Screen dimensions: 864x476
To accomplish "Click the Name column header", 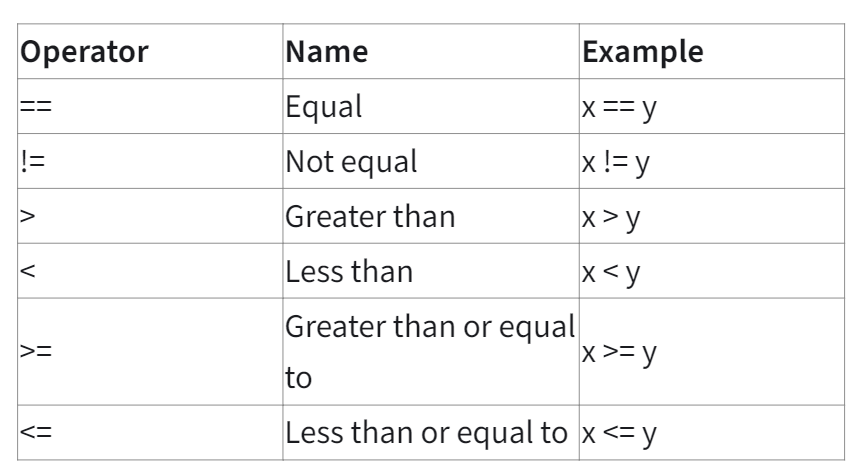I will 326,52.
